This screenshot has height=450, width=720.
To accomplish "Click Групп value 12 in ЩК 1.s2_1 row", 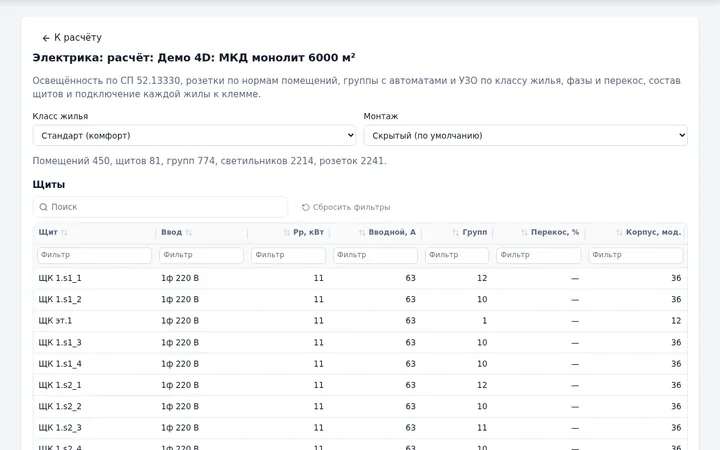I will pyautogui.click(x=482, y=385).
